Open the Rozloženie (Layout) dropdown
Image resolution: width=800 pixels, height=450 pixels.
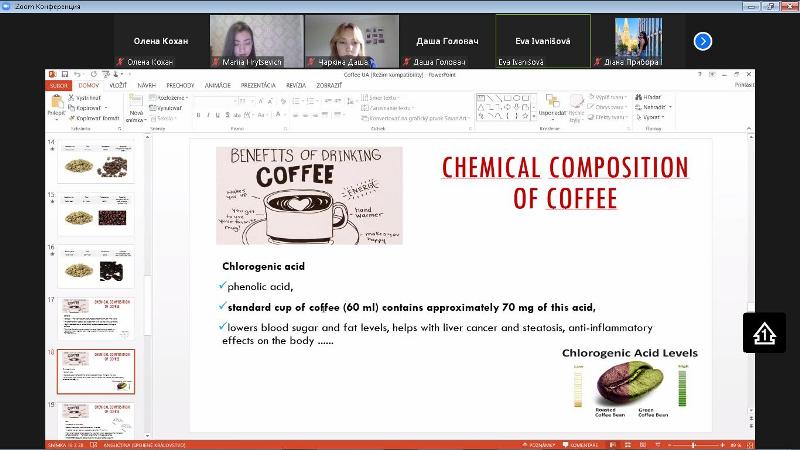pyautogui.click(x=169, y=97)
